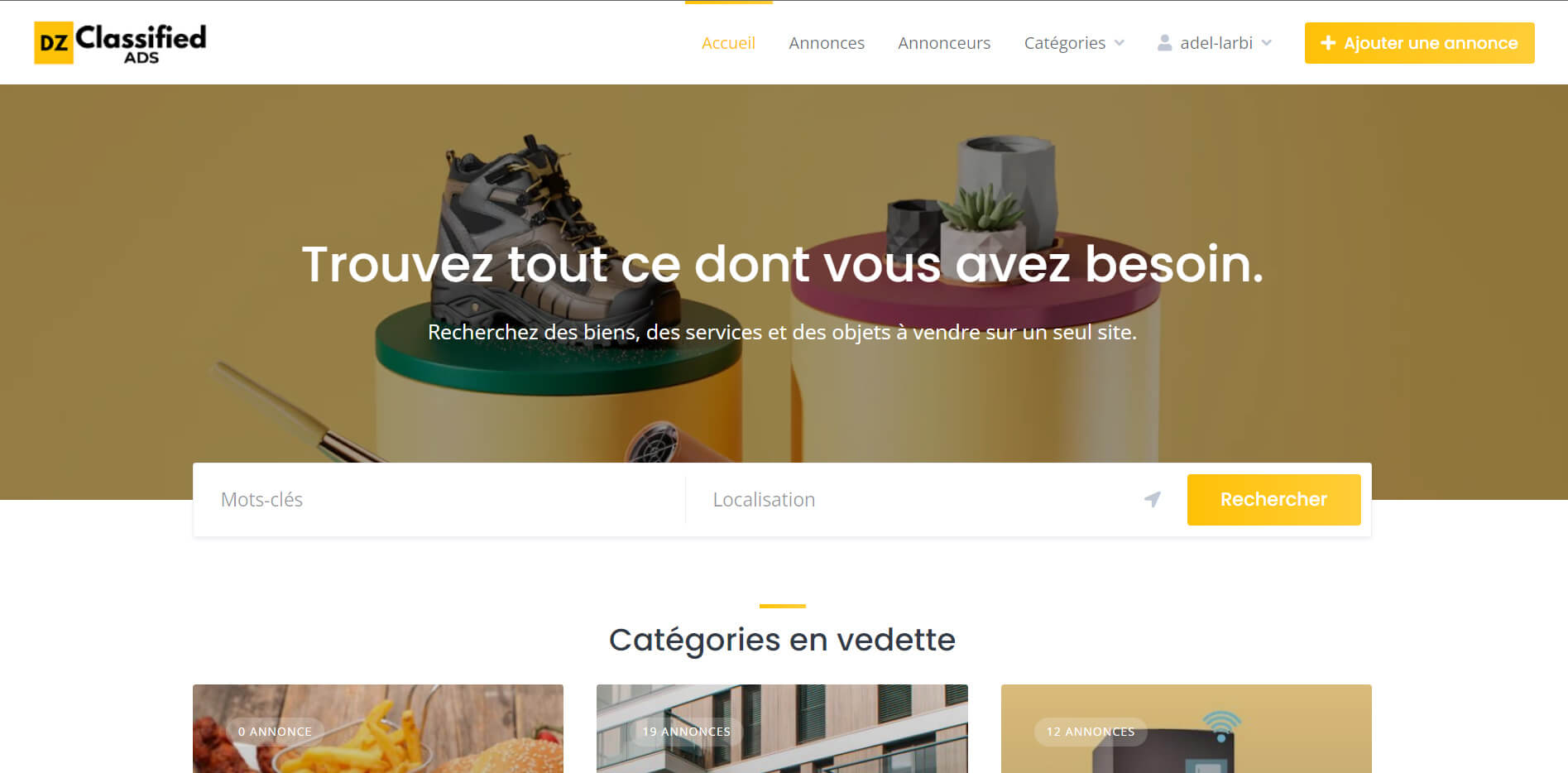Open the adel-larbi account chevron
Image resolution: width=1568 pixels, height=773 pixels.
pyautogui.click(x=1267, y=43)
